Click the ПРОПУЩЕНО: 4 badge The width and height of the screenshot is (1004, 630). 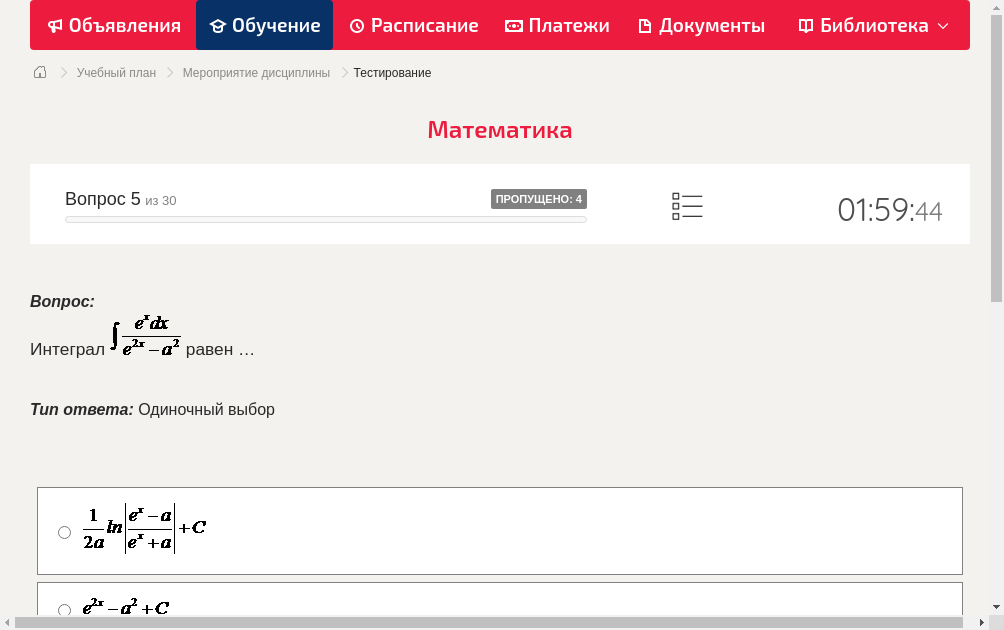[540, 198]
